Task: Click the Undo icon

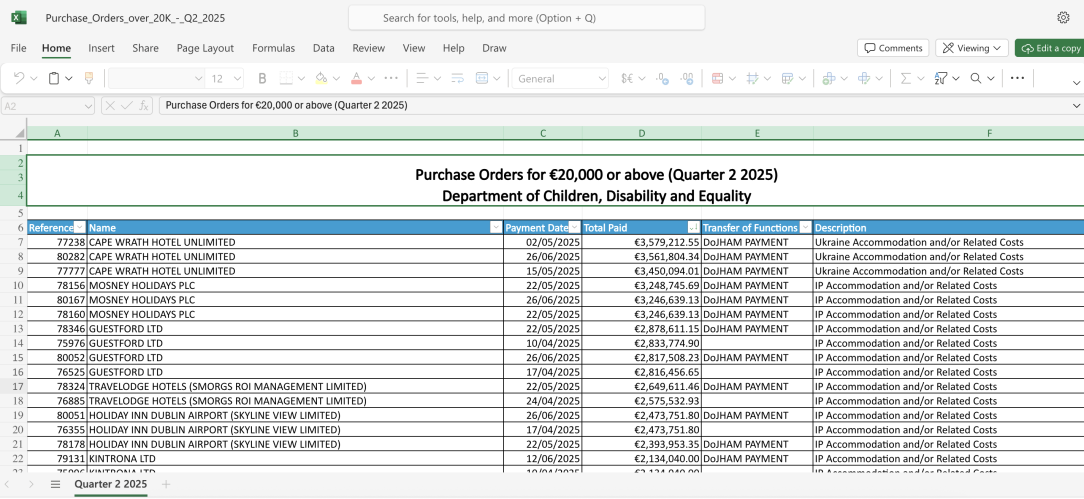Action: tap(19, 78)
